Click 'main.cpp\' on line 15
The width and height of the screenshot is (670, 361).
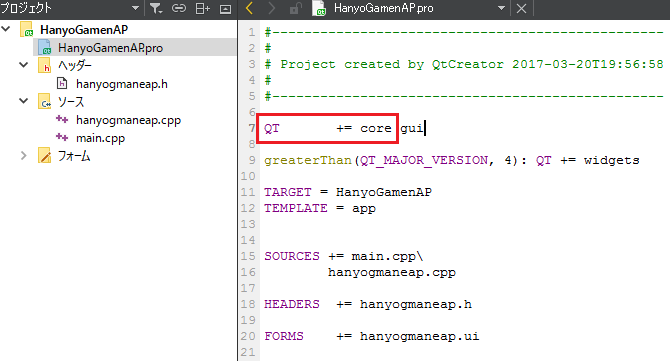388,256
